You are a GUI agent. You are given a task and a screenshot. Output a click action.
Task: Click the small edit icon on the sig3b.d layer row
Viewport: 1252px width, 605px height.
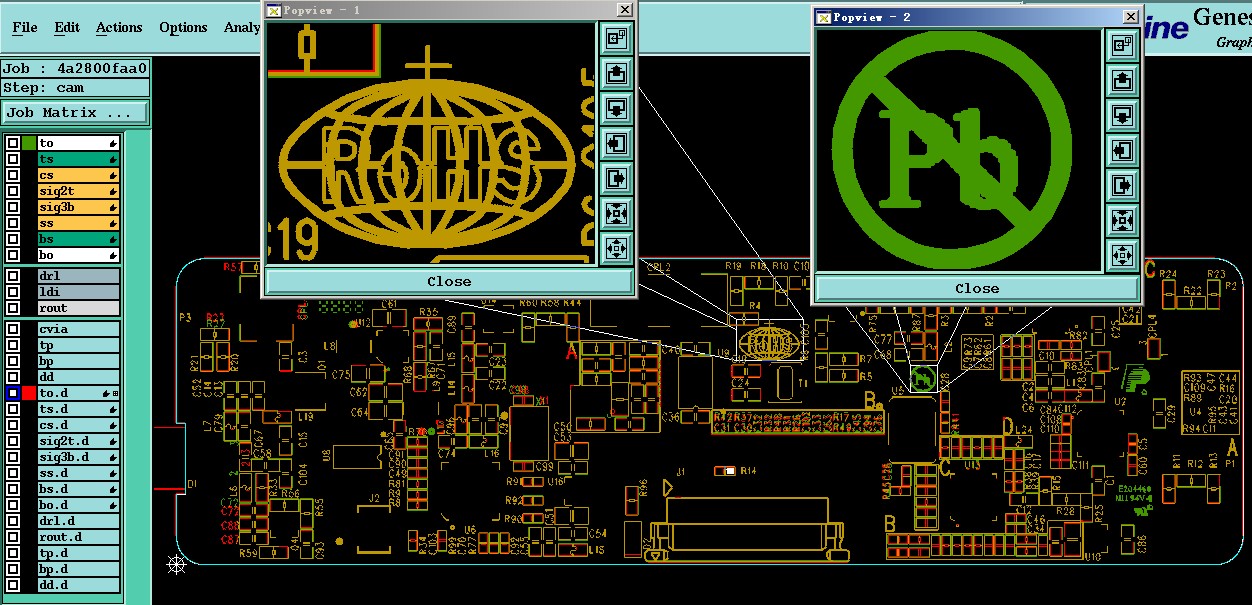(x=114, y=458)
